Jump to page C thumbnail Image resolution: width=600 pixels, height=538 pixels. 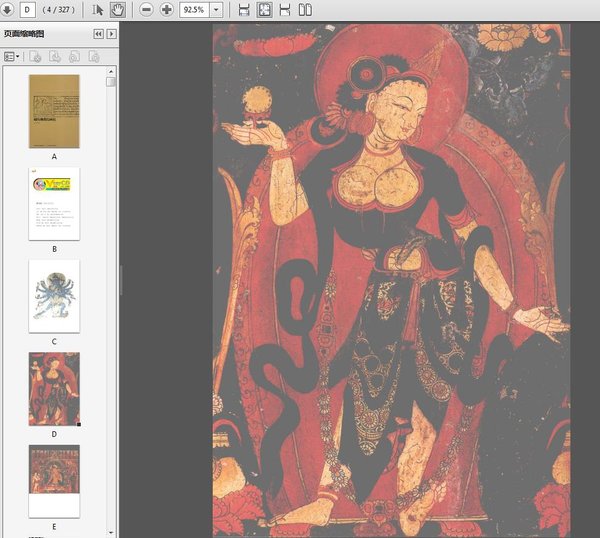54,296
